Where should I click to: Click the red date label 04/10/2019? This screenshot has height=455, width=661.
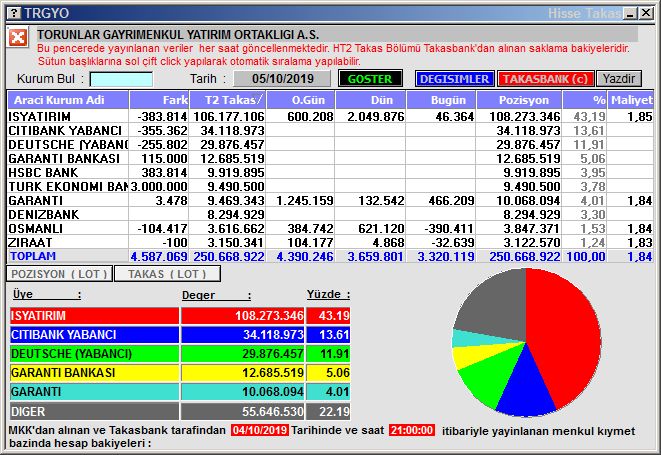(260, 430)
